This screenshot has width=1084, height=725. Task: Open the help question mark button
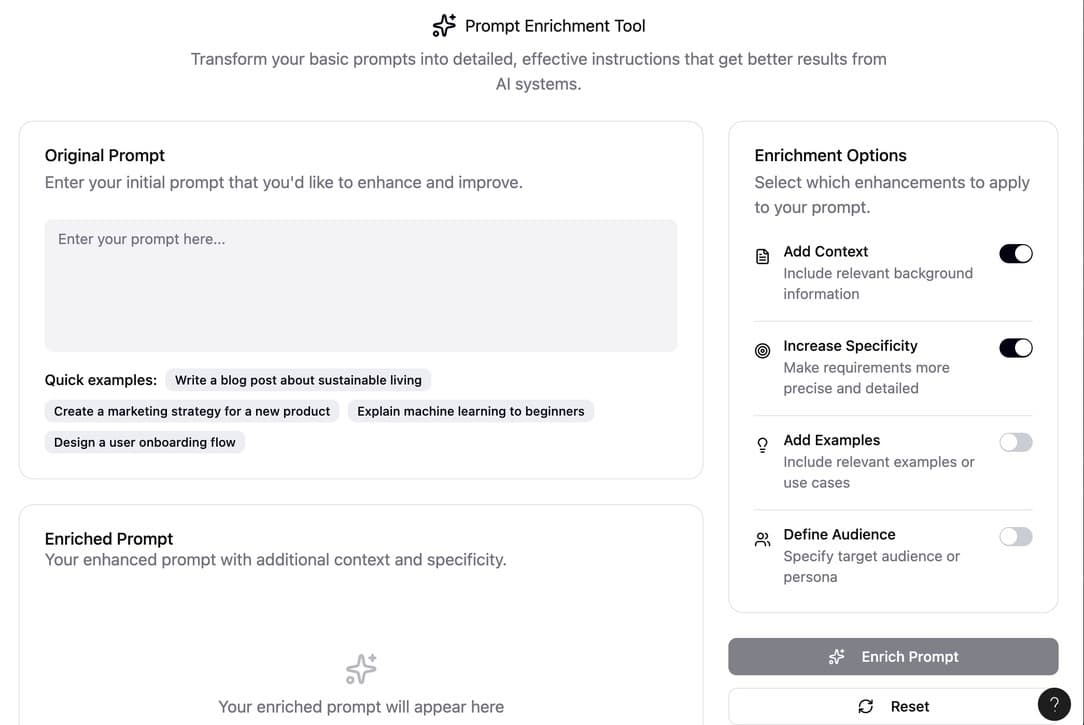[1054, 704]
